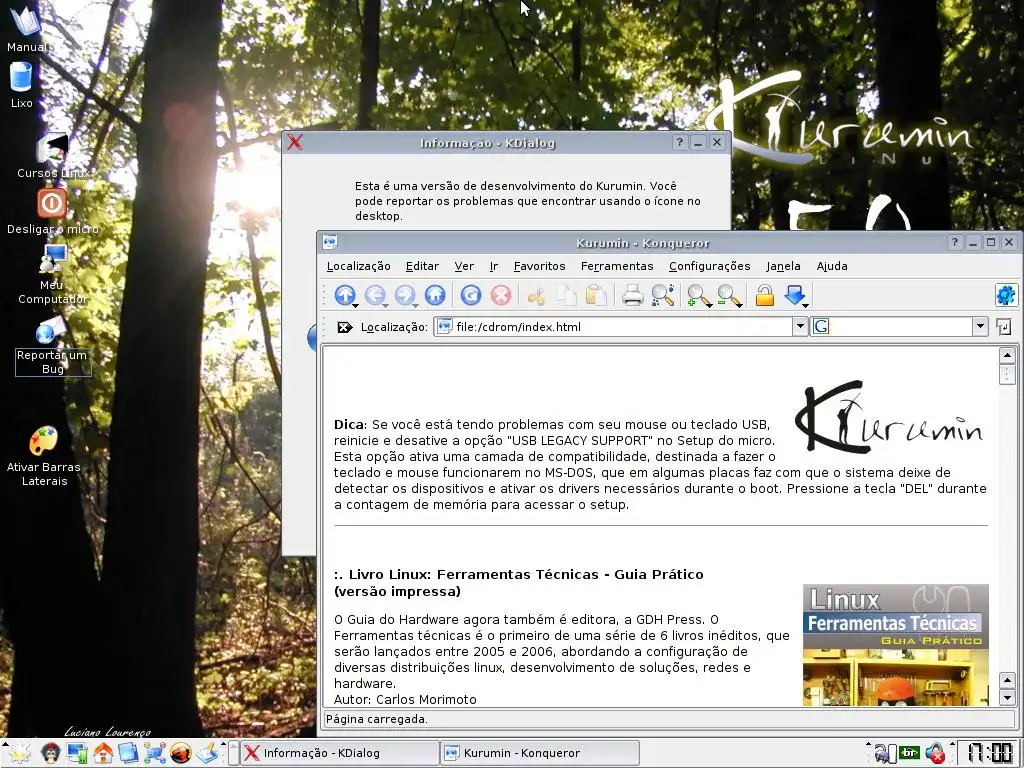Click the muted volume tray icon
Image resolution: width=1024 pixels, height=768 pixels.
(x=935, y=754)
